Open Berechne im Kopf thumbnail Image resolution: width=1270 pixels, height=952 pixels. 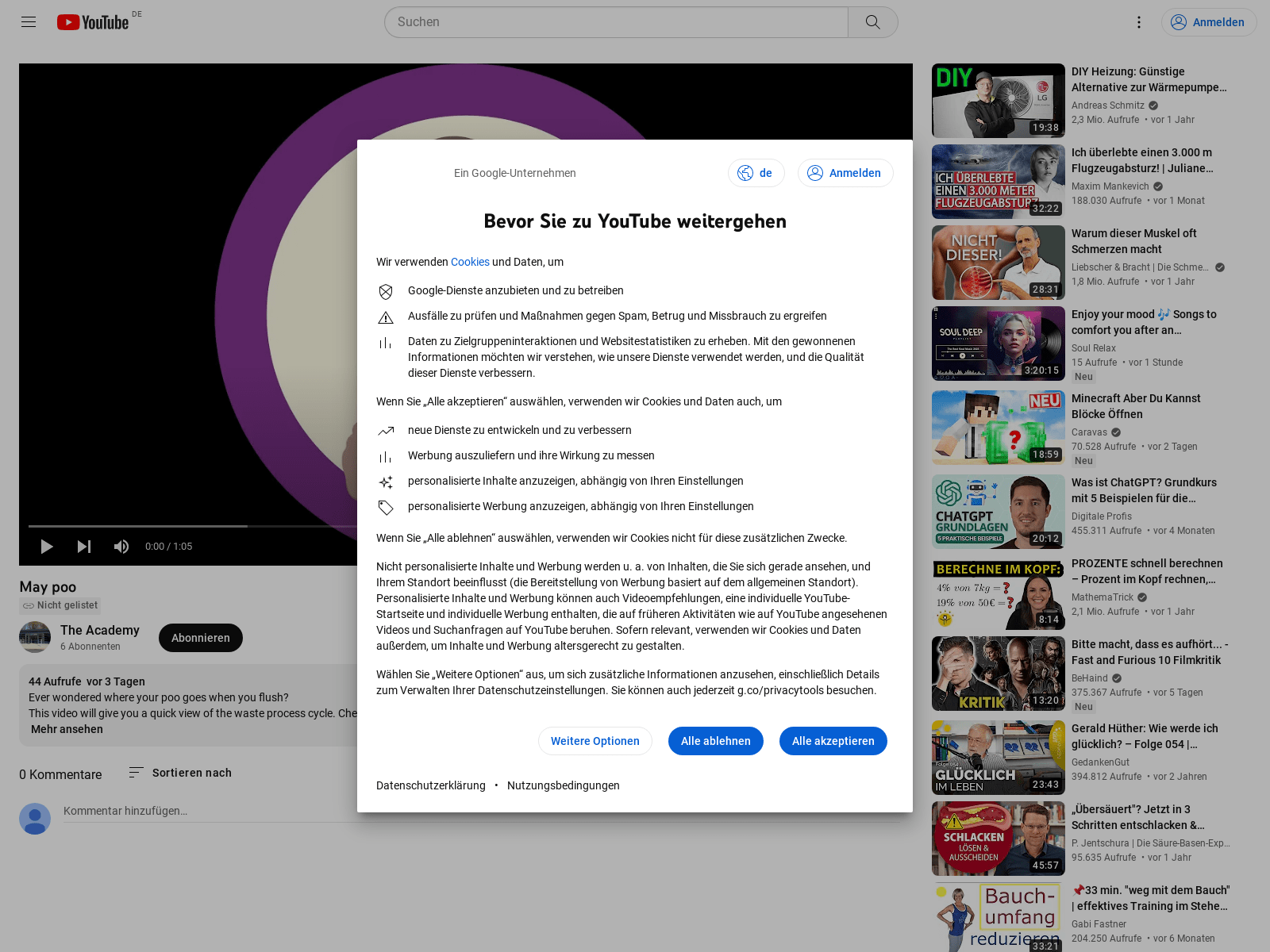[x=999, y=593]
